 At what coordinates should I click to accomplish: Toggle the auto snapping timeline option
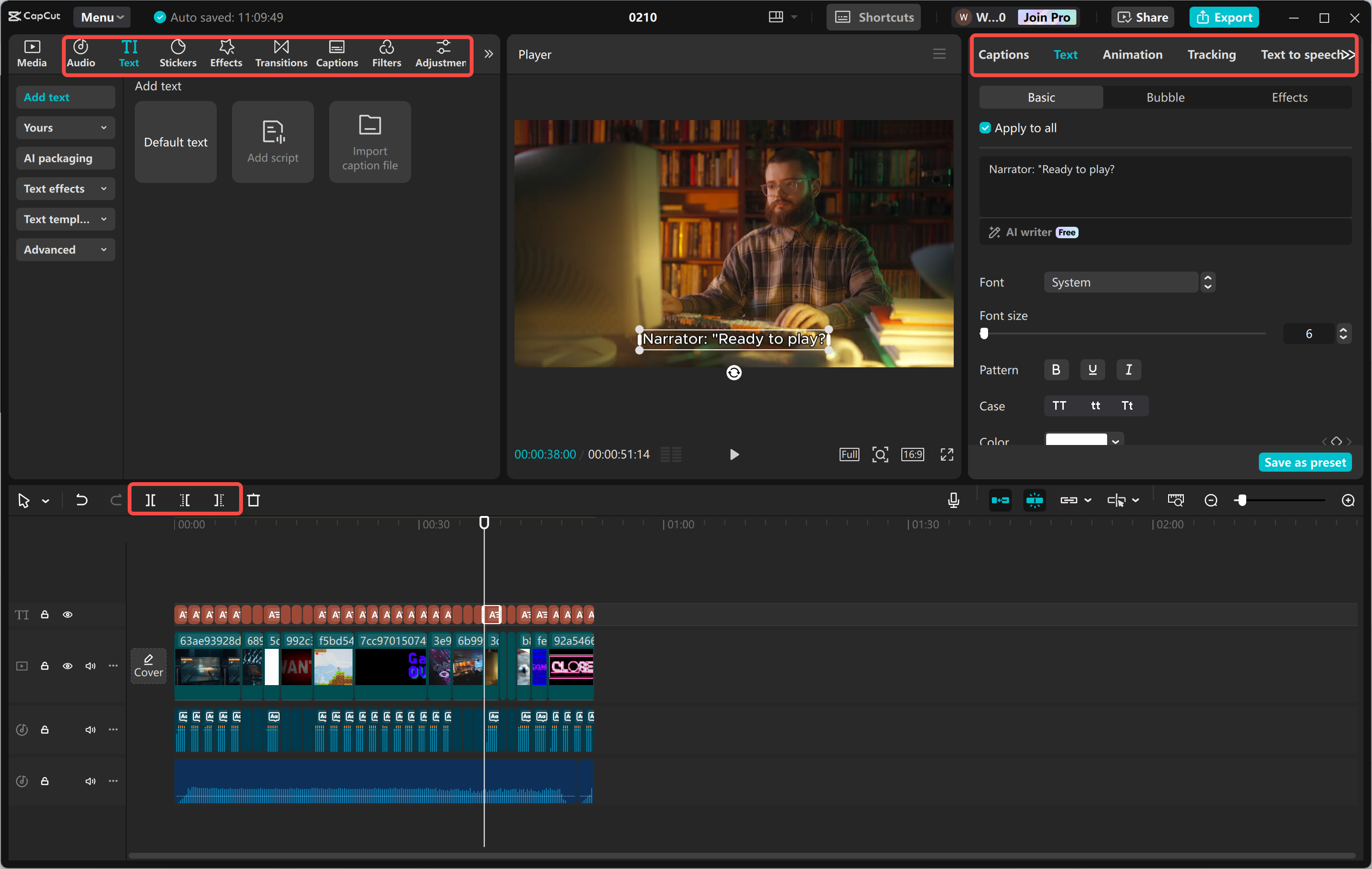click(1034, 500)
